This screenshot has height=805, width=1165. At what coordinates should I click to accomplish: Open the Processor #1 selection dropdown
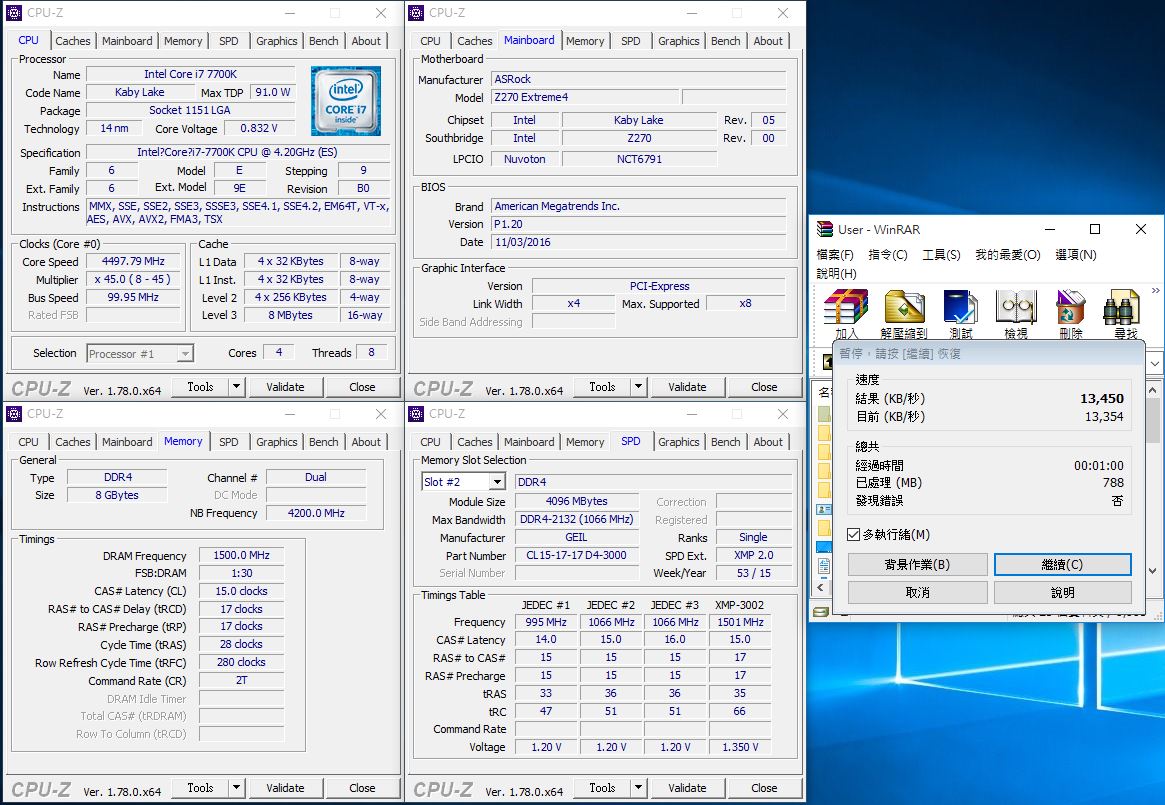click(185, 354)
